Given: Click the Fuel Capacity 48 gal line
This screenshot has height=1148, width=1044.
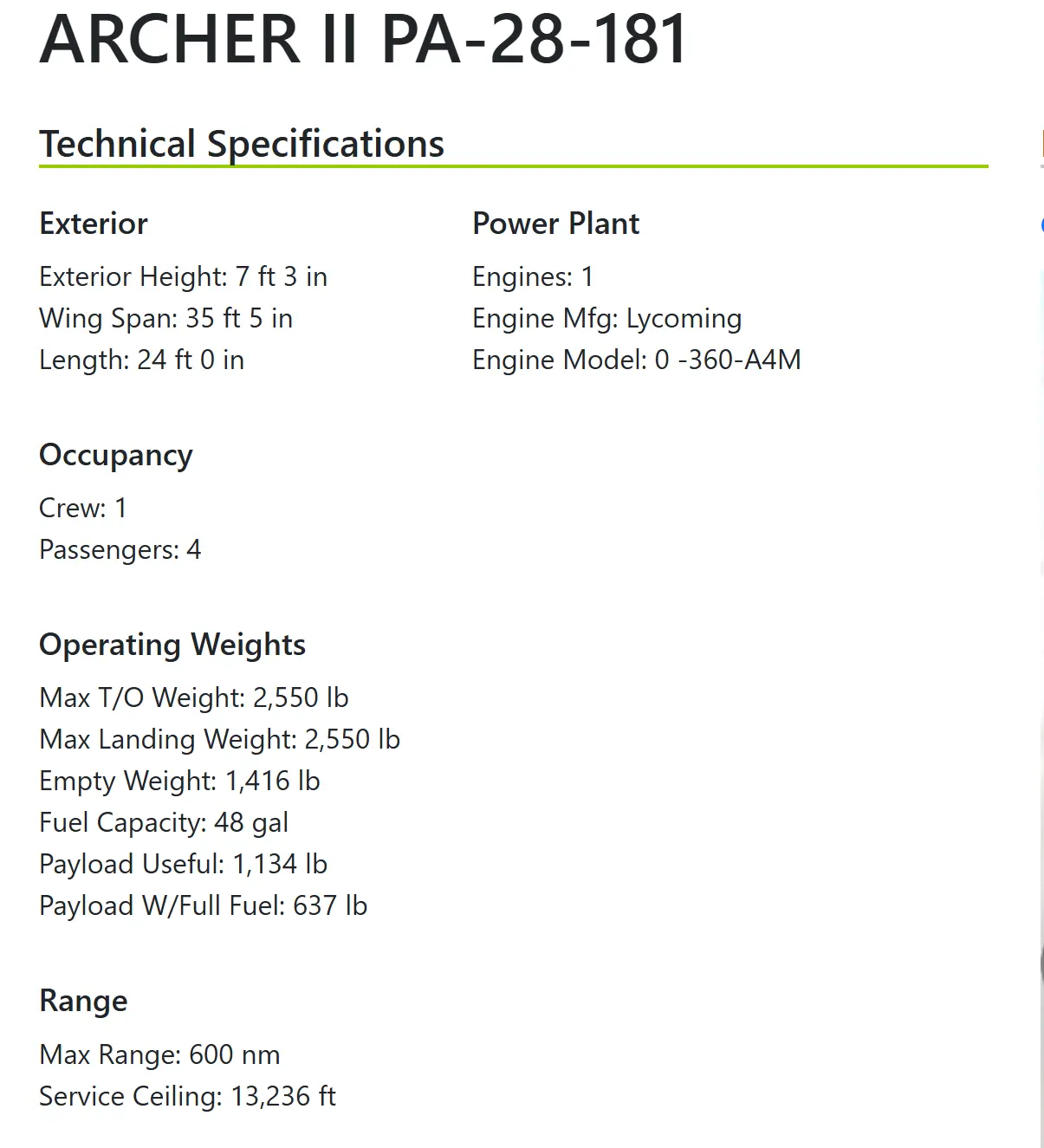Looking at the screenshot, I should 164,822.
